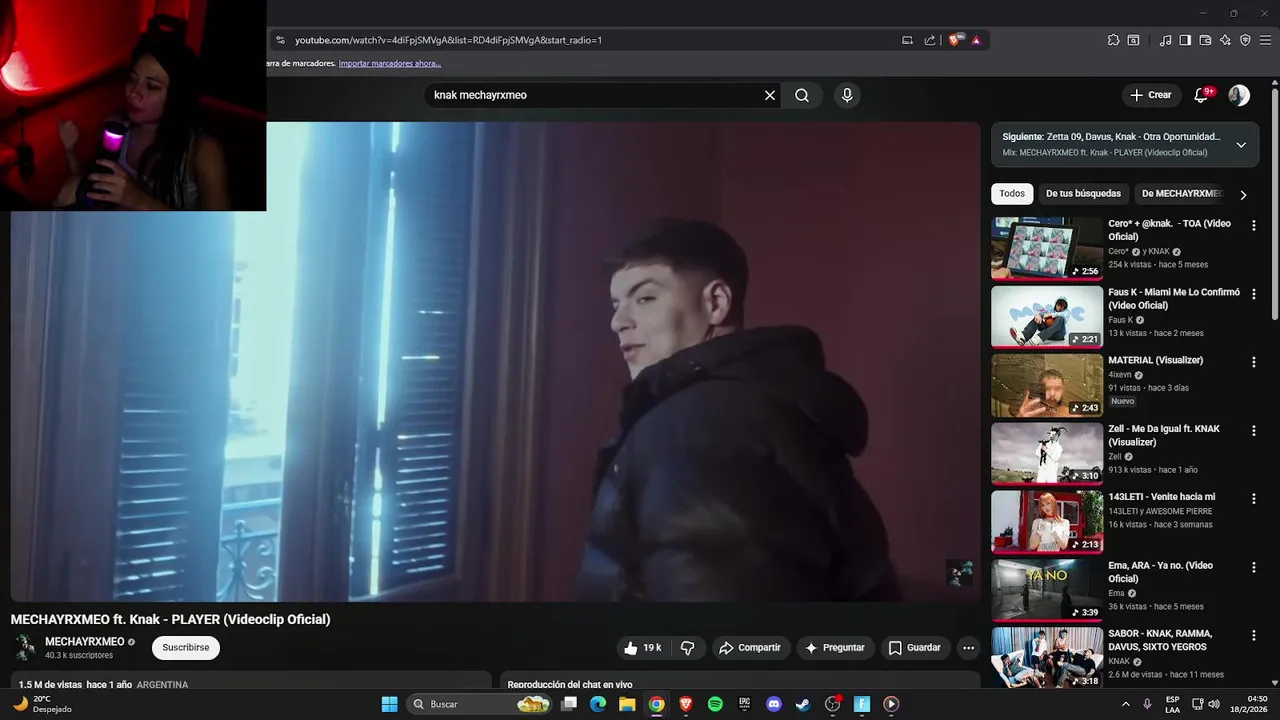Click the Importar marcadores ahora link

click(390, 63)
